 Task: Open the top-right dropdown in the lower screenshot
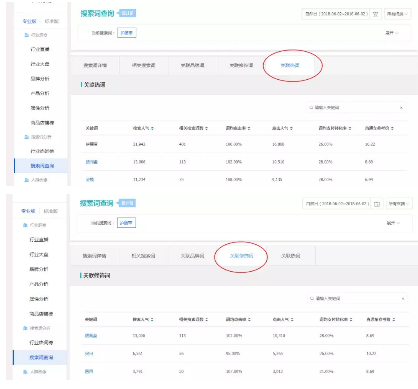click(399, 204)
